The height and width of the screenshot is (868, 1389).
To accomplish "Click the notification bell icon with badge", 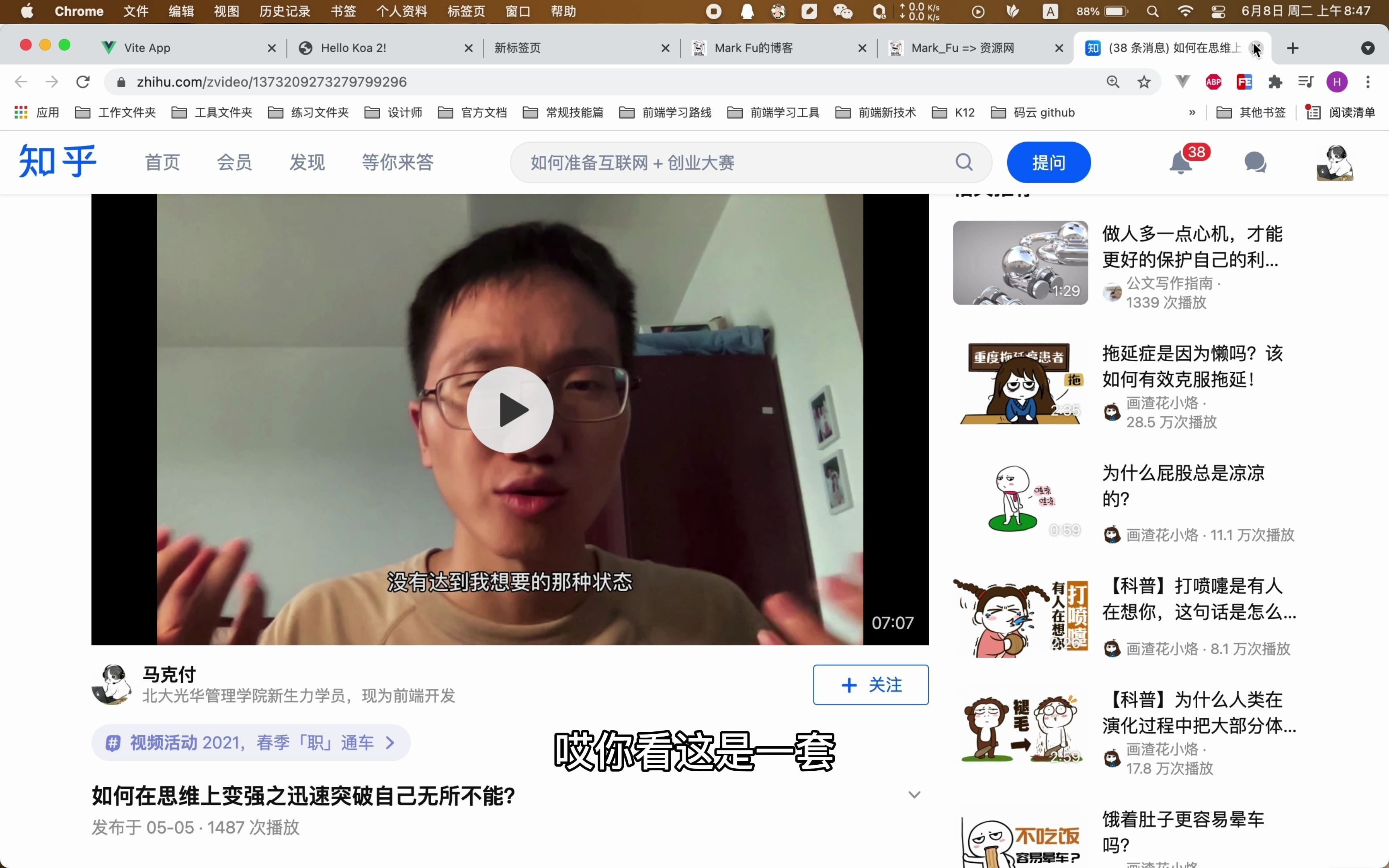I will tap(1181, 162).
